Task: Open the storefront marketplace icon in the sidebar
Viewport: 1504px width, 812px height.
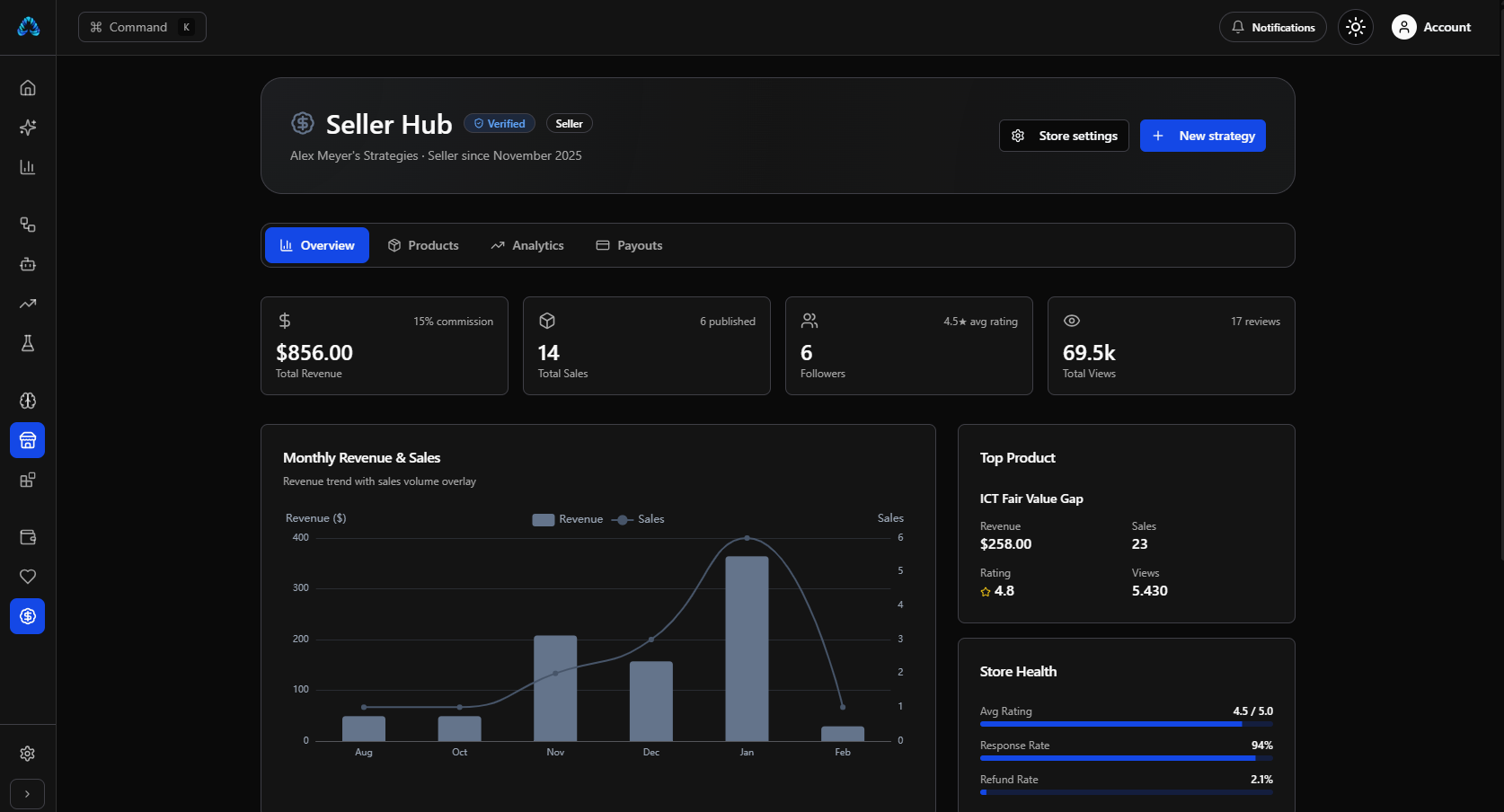Action: coord(28,440)
